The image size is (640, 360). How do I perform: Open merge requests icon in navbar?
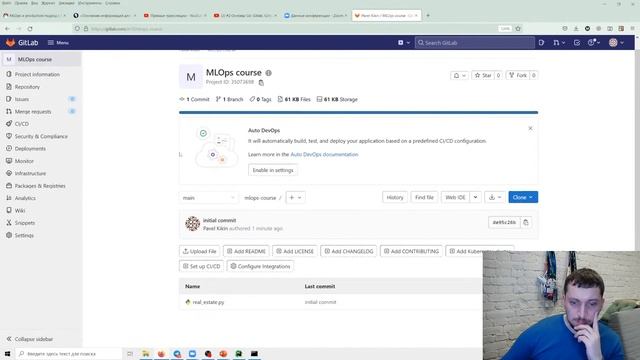tap(559, 42)
